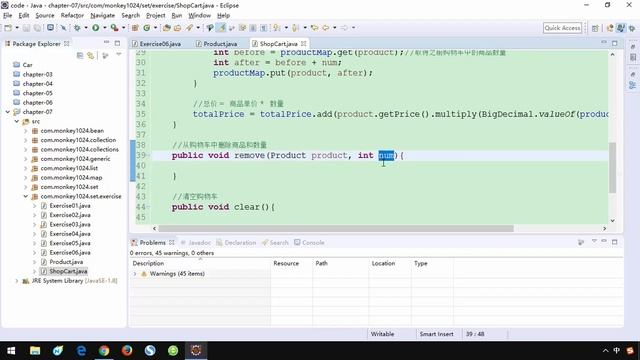Open the Window menu
The height and width of the screenshot is (360, 640).
[x=199, y=16]
